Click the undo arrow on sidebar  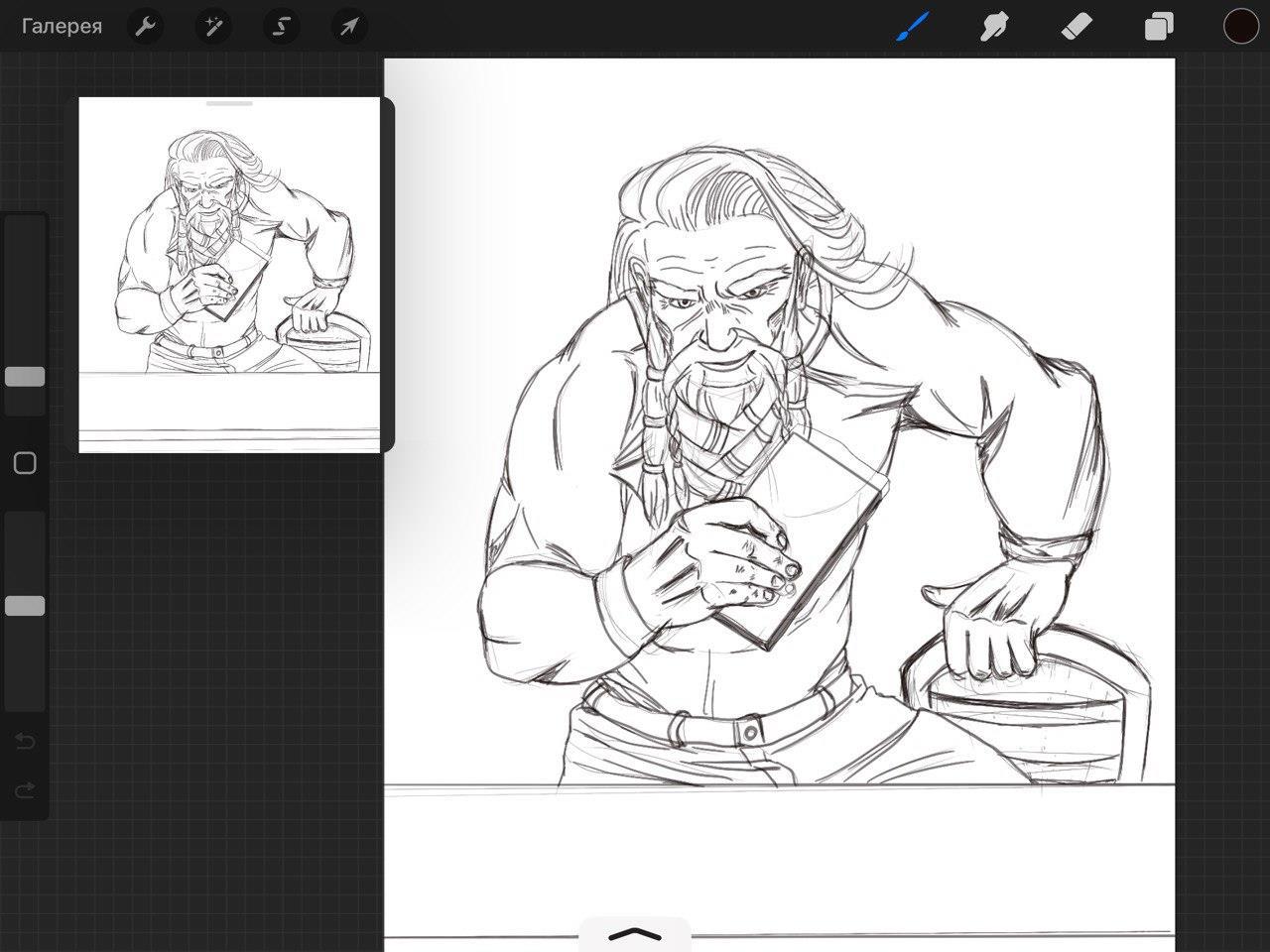[25, 742]
